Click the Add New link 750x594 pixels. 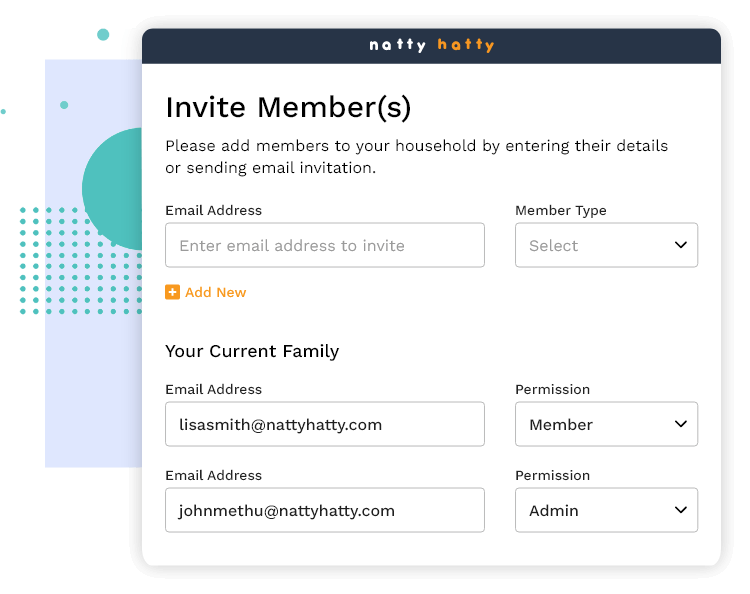215,292
